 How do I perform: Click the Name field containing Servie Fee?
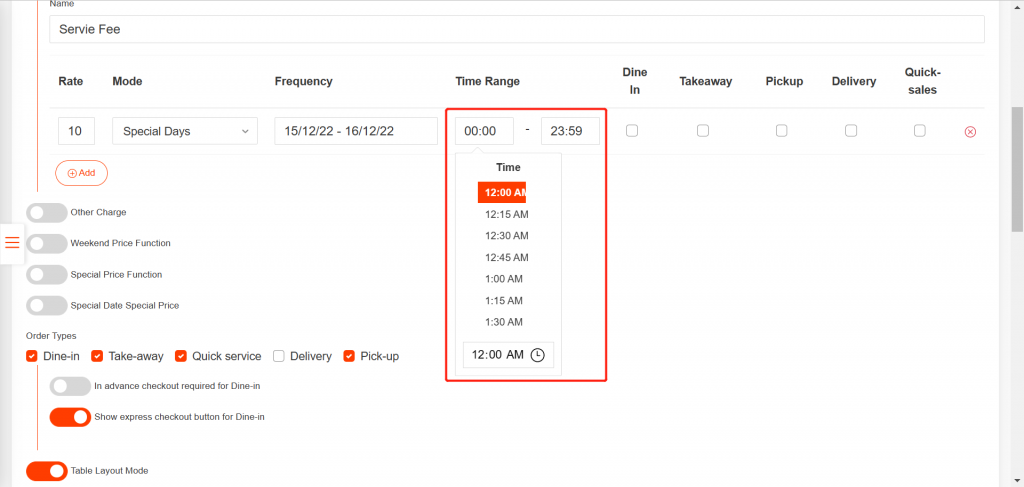516,30
